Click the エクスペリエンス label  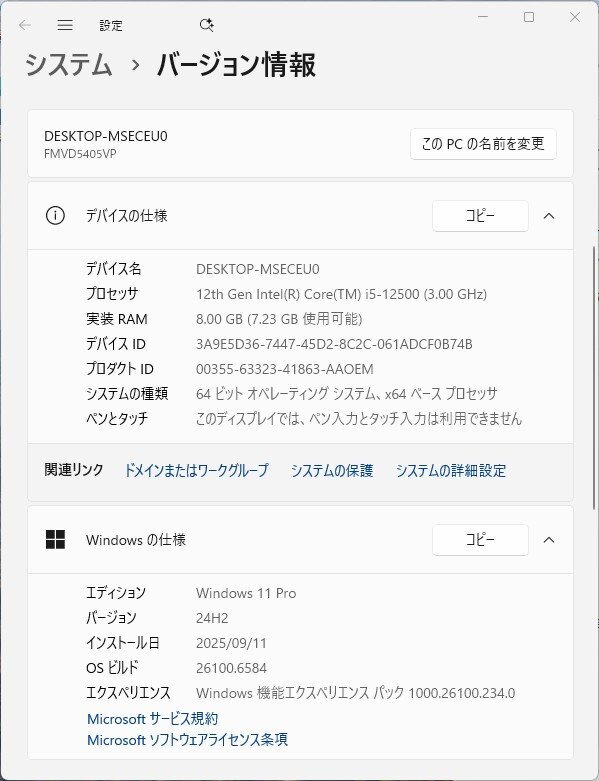(x=128, y=692)
